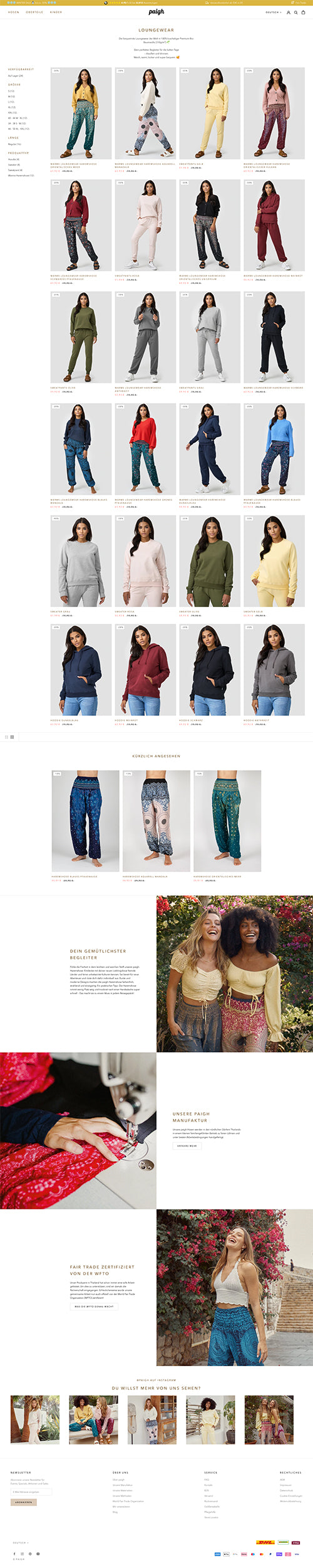Open the KINDER menu item
The height and width of the screenshot is (1568, 313).
[x=56, y=12]
